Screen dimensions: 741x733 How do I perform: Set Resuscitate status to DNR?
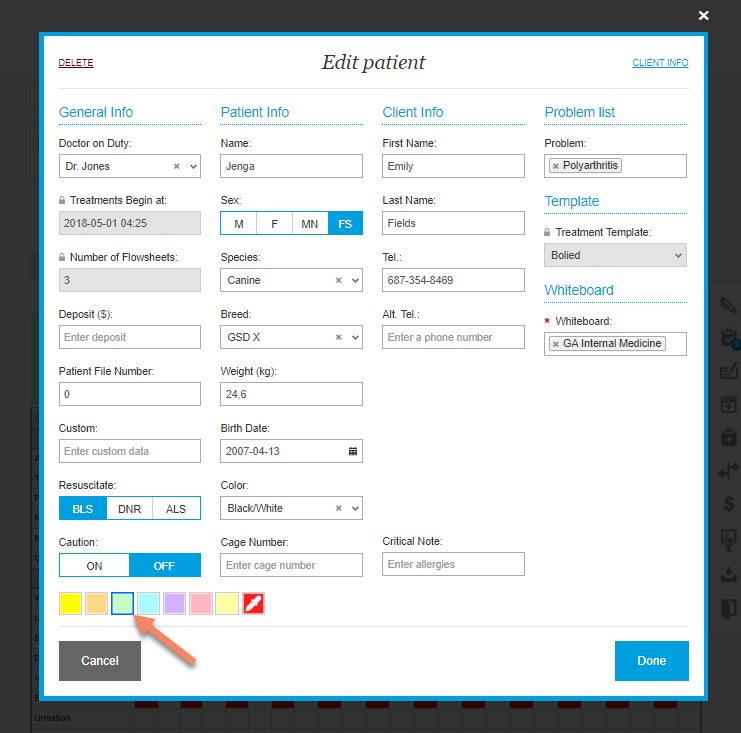click(x=130, y=509)
